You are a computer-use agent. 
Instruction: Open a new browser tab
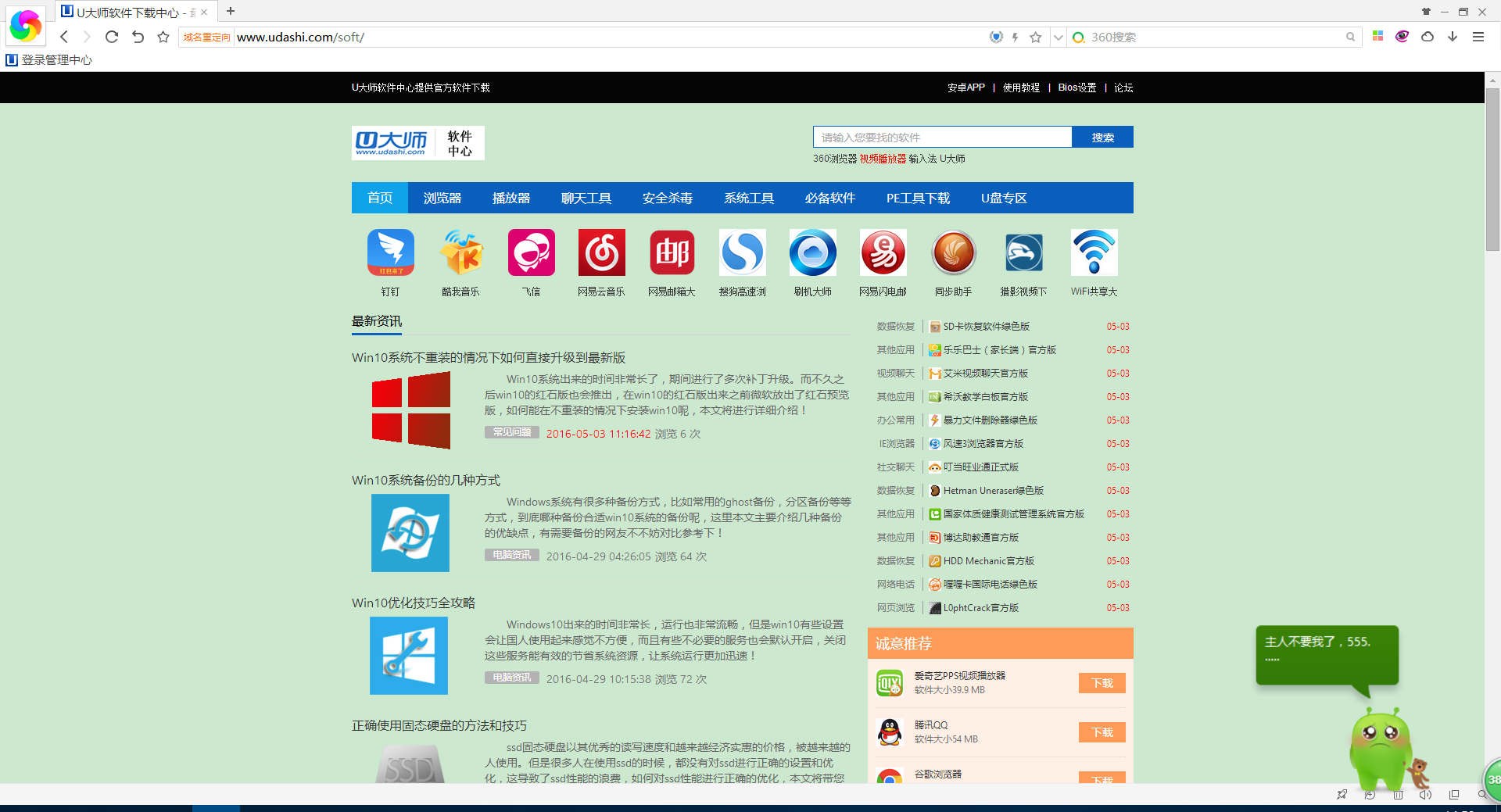[x=231, y=11]
